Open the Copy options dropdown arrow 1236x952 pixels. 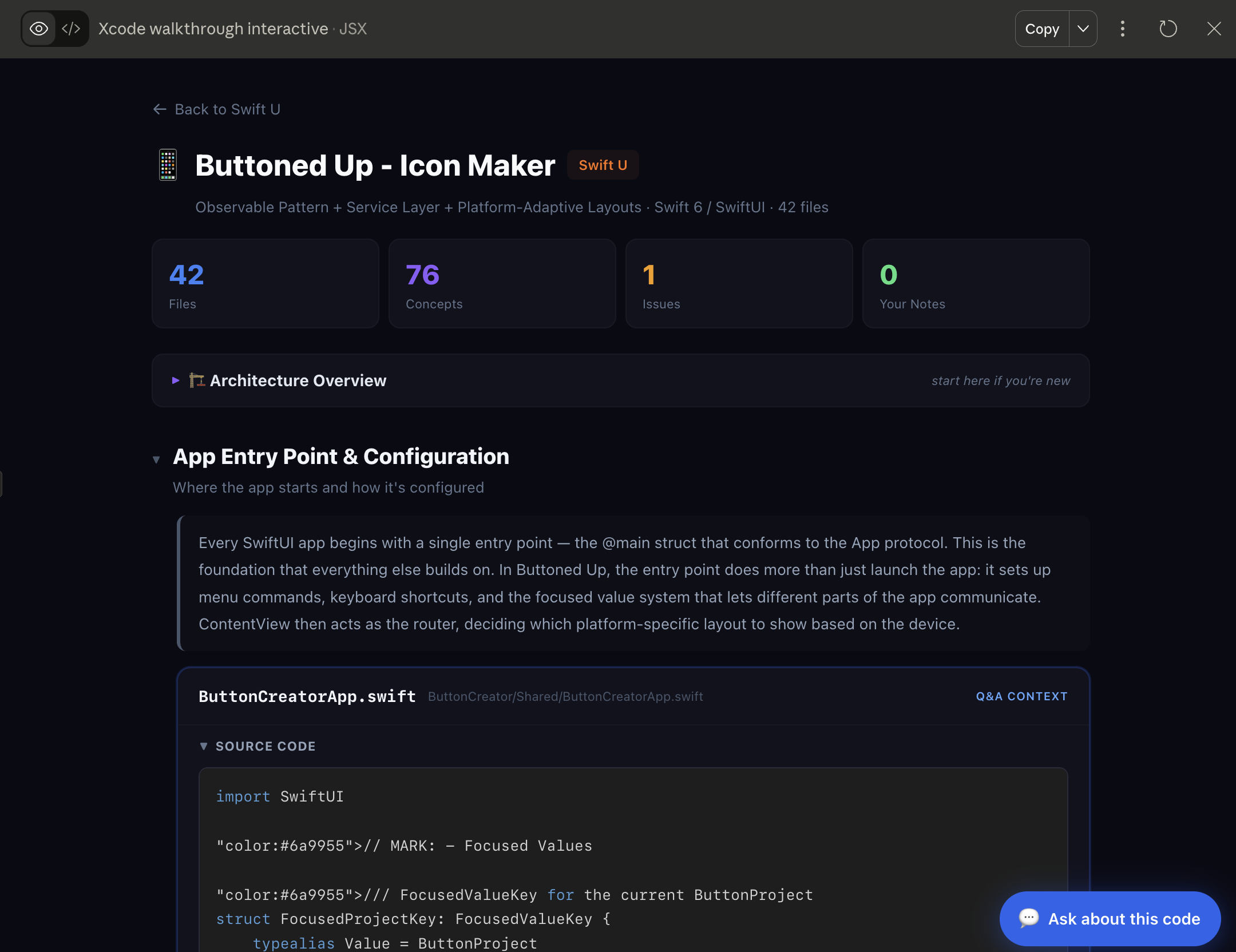coord(1083,29)
